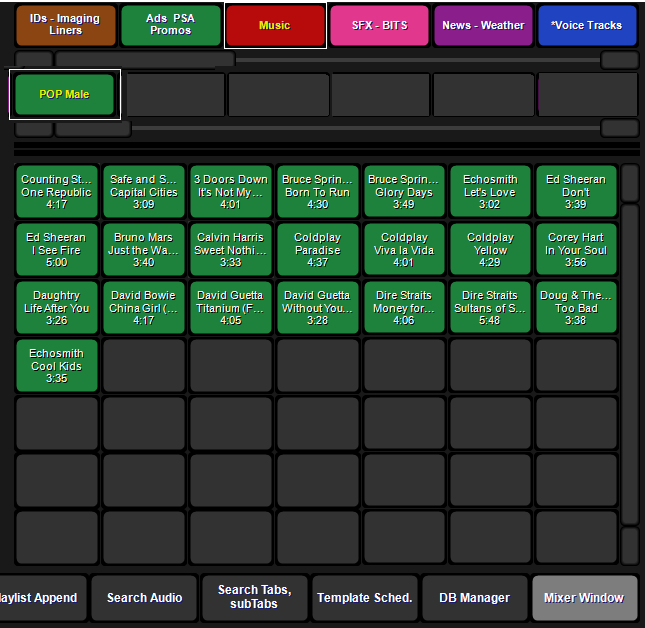Choose the Bruno Mars Just the Way track

[144, 250]
